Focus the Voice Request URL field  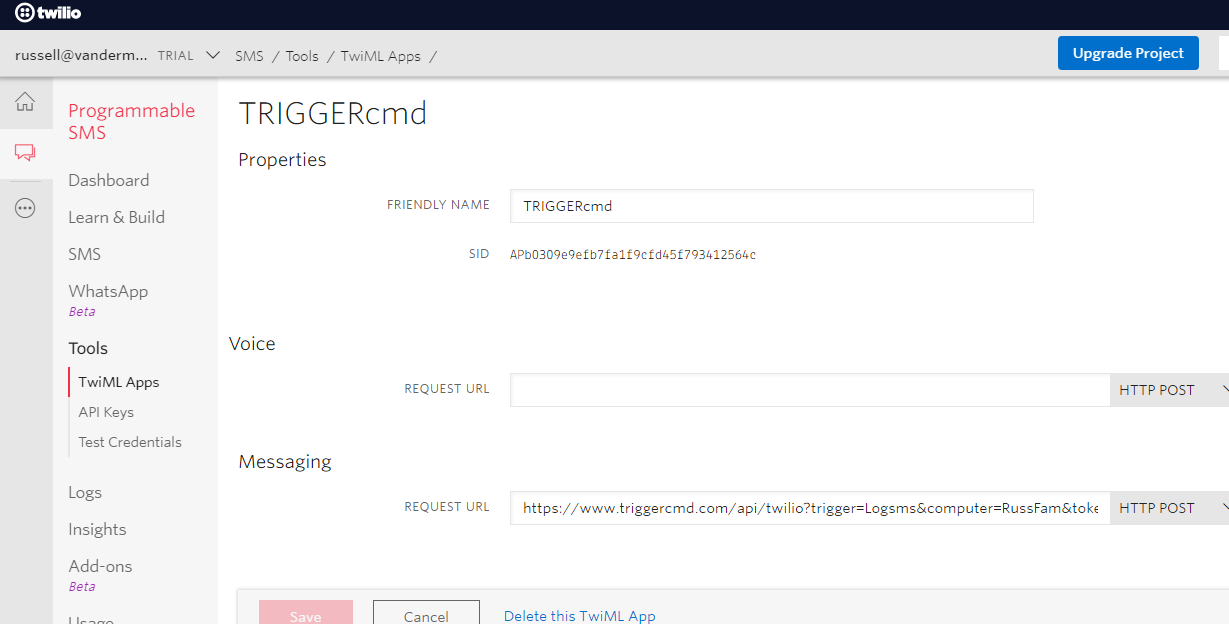point(810,390)
